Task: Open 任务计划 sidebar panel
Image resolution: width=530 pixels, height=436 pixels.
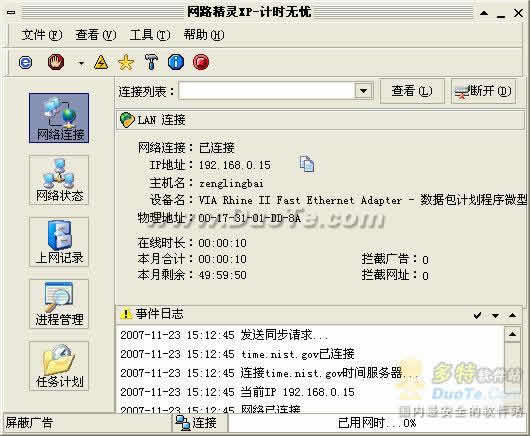Action: point(59,366)
